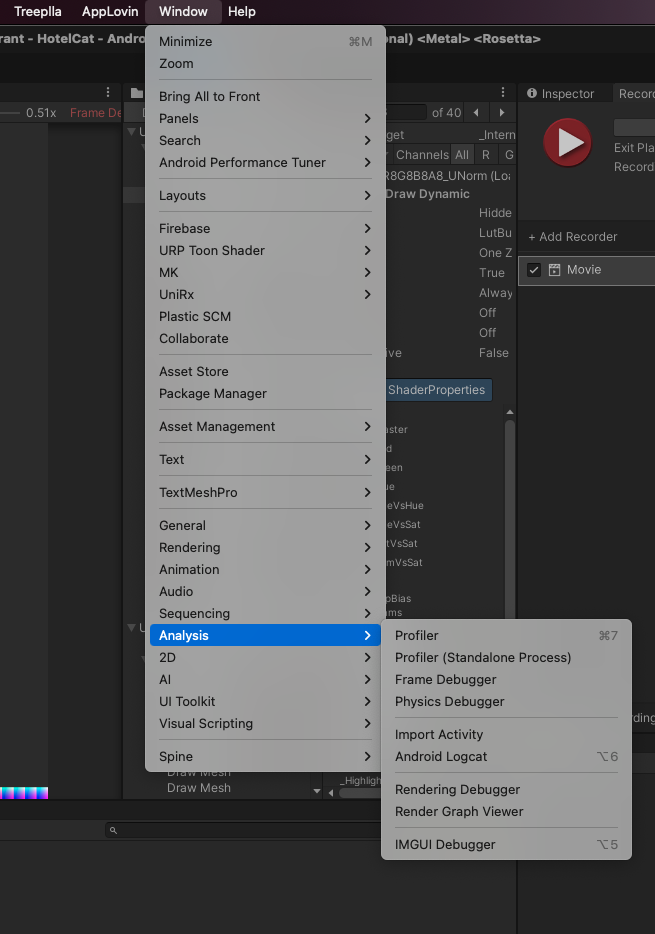This screenshot has width=655, height=934.
Task: Open the IMGUI Debugger window
Action: pos(506,845)
